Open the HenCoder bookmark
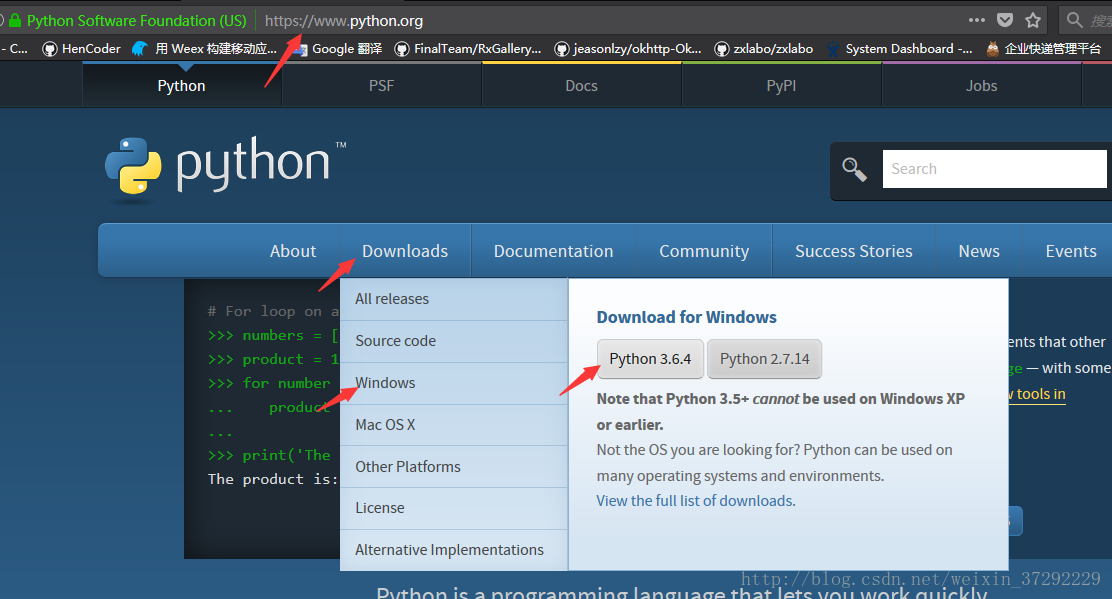1112x599 pixels. point(82,48)
